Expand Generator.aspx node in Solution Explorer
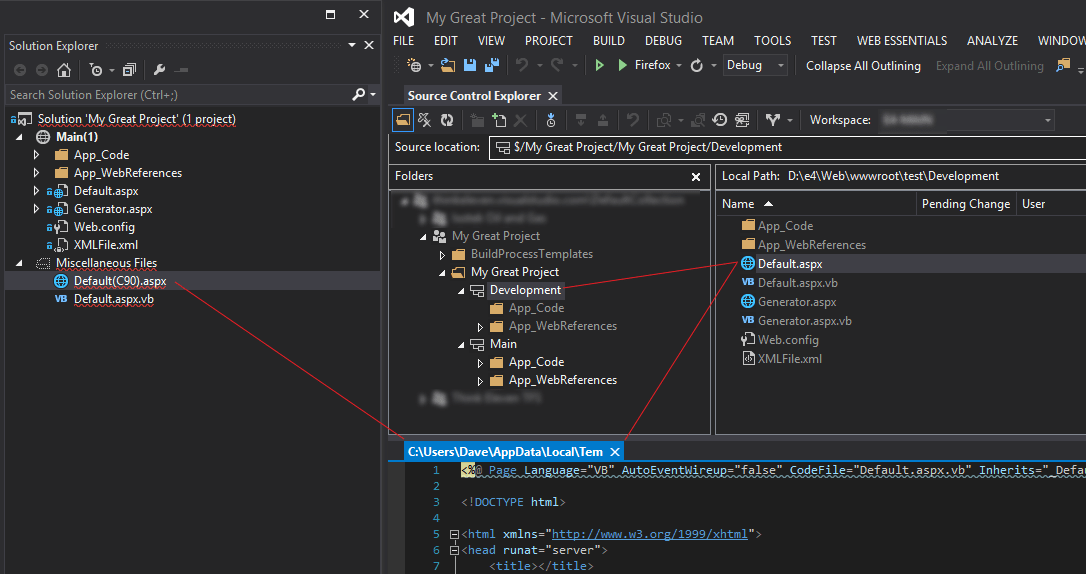Screen dimensions: 1086x574 click(x=37, y=209)
